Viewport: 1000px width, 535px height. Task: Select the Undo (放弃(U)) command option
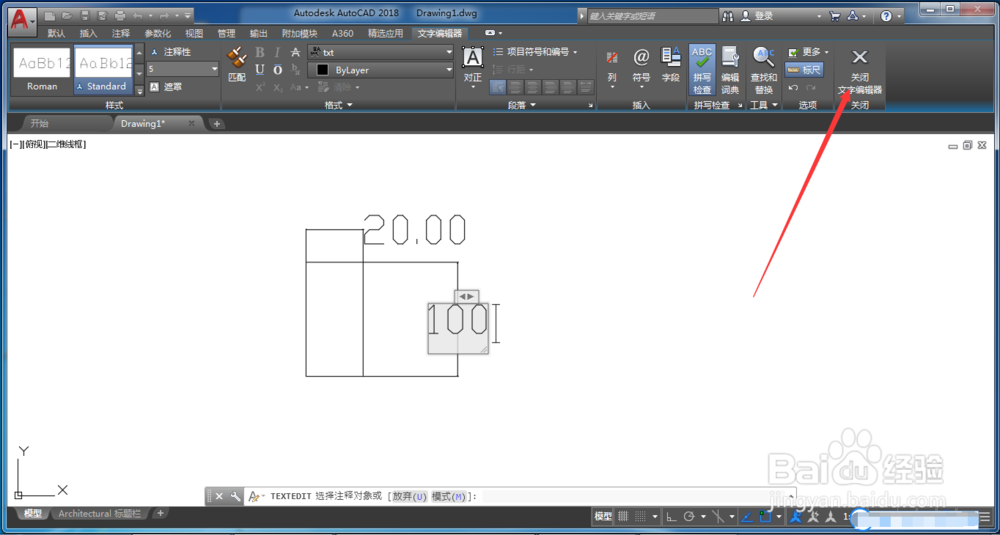click(x=409, y=496)
